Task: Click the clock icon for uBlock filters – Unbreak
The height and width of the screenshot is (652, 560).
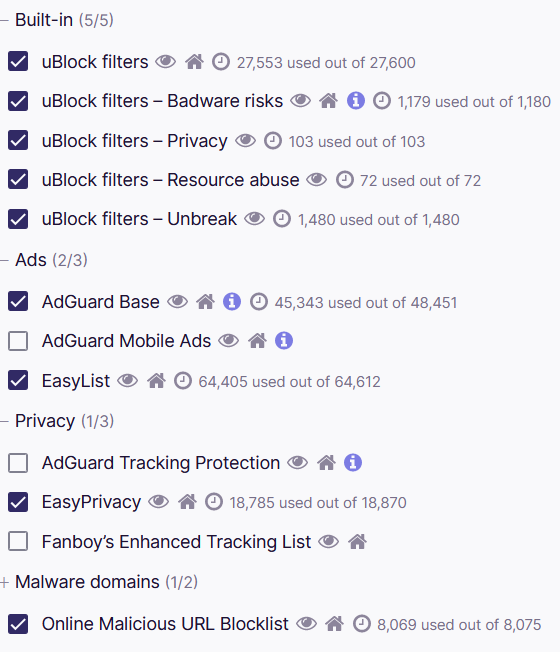Action: click(282, 219)
